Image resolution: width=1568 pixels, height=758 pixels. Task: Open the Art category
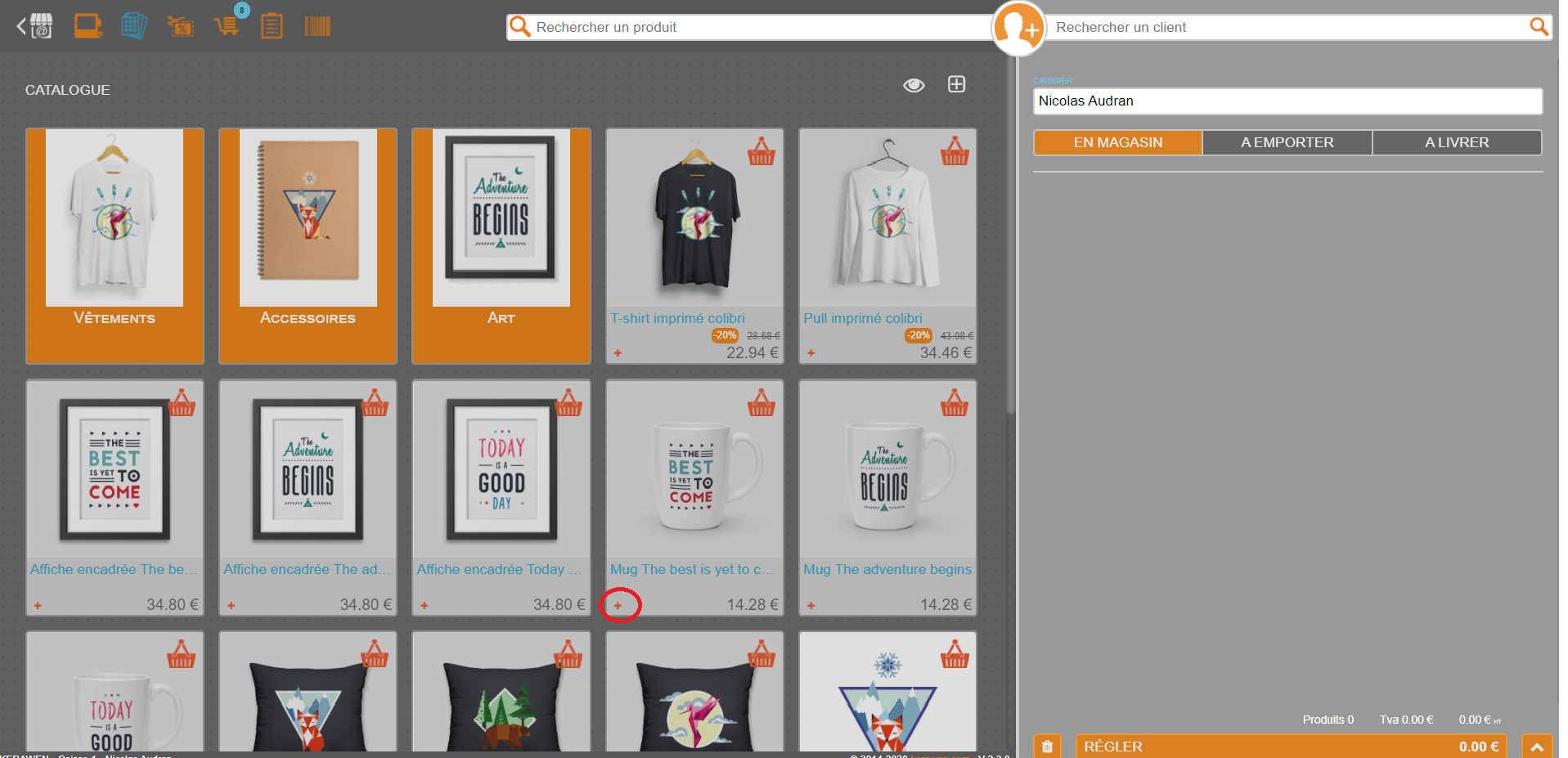point(501,245)
